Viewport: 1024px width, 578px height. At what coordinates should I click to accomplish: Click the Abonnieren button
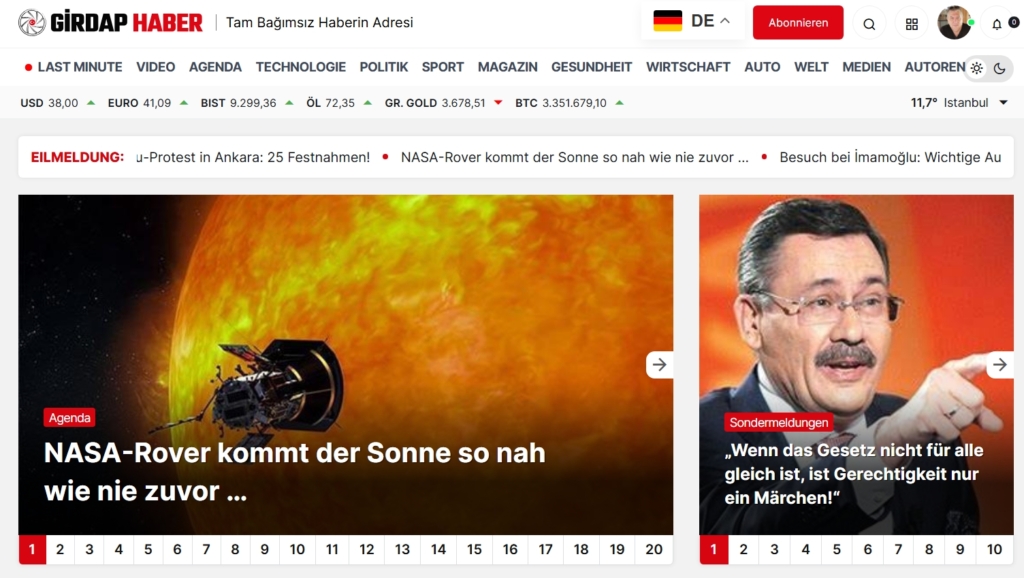coord(798,22)
